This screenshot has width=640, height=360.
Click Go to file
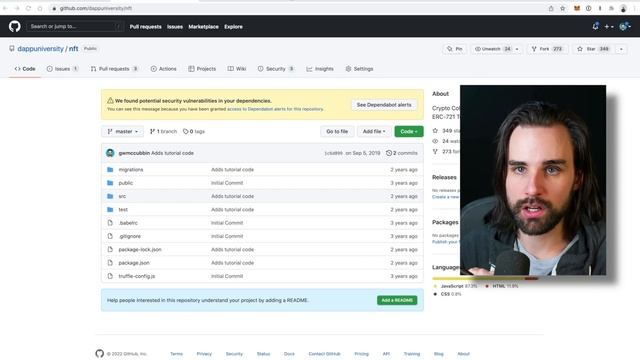337,131
